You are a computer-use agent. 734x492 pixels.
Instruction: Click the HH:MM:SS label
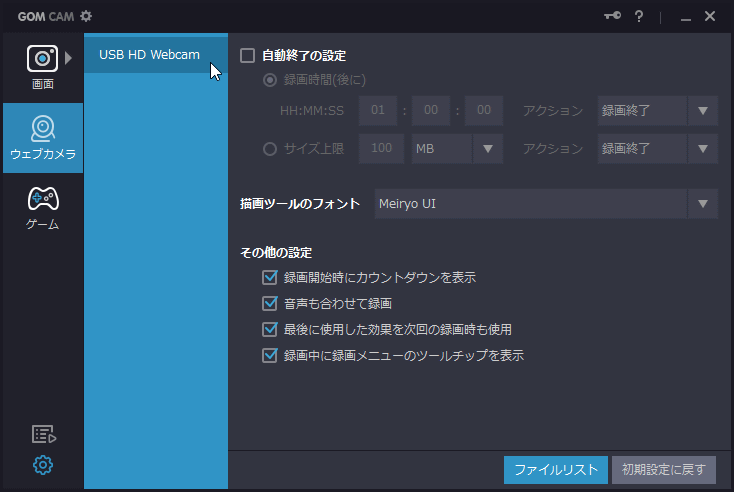[312, 110]
